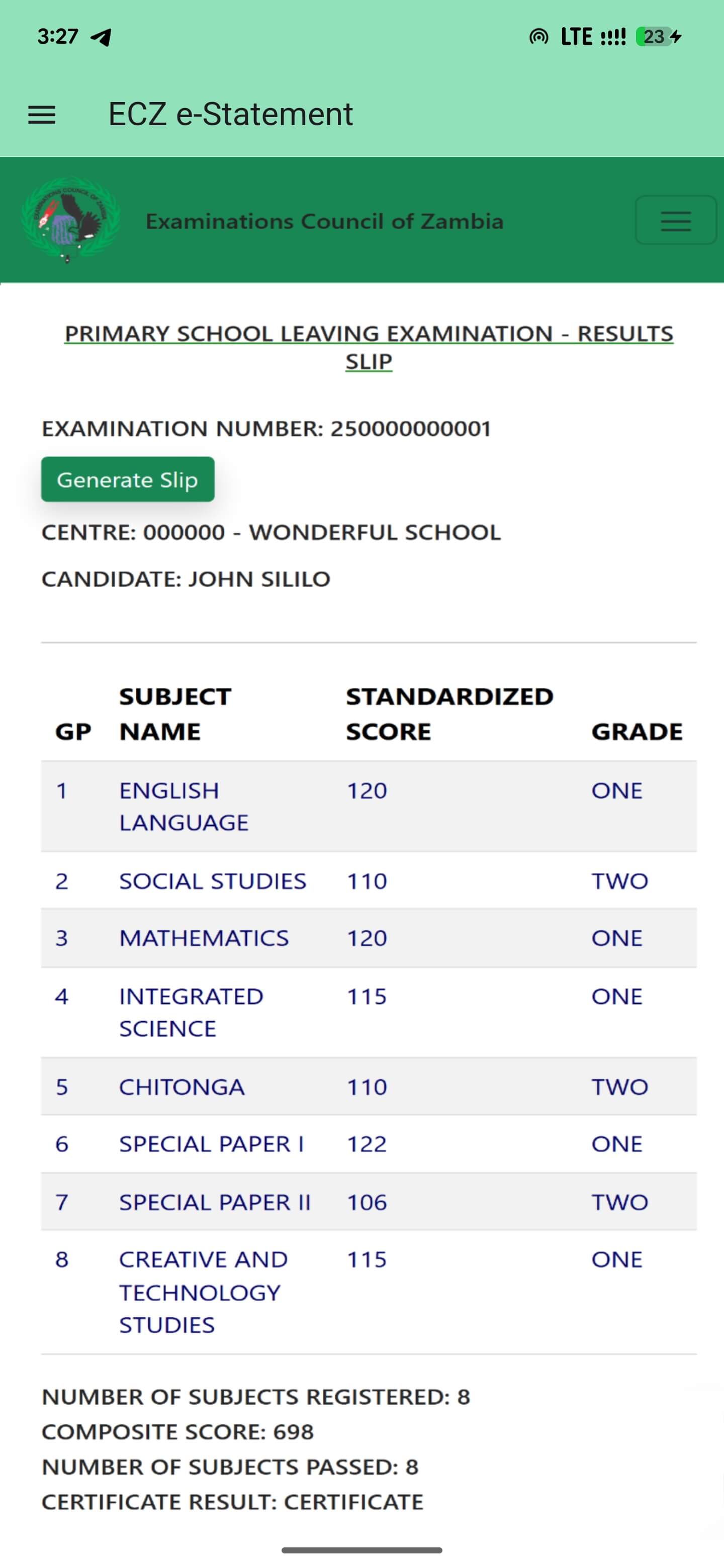This screenshot has width=724, height=1568.
Task: Select the English Language subject row
Action: pos(369,806)
